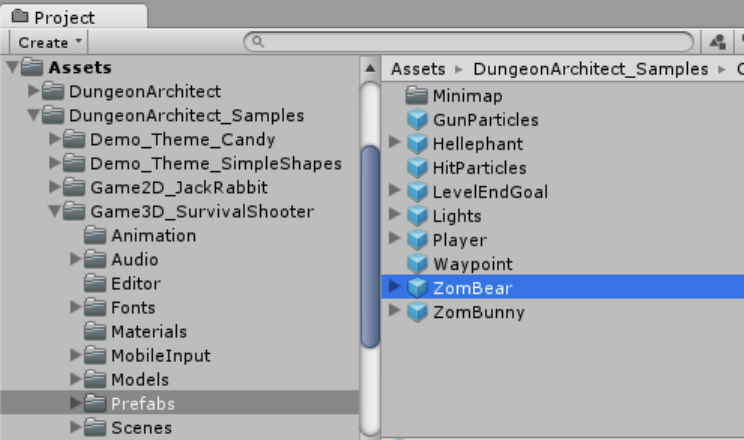The height and width of the screenshot is (440, 744).
Task: Click the search magnifier icon
Action: coord(258,42)
